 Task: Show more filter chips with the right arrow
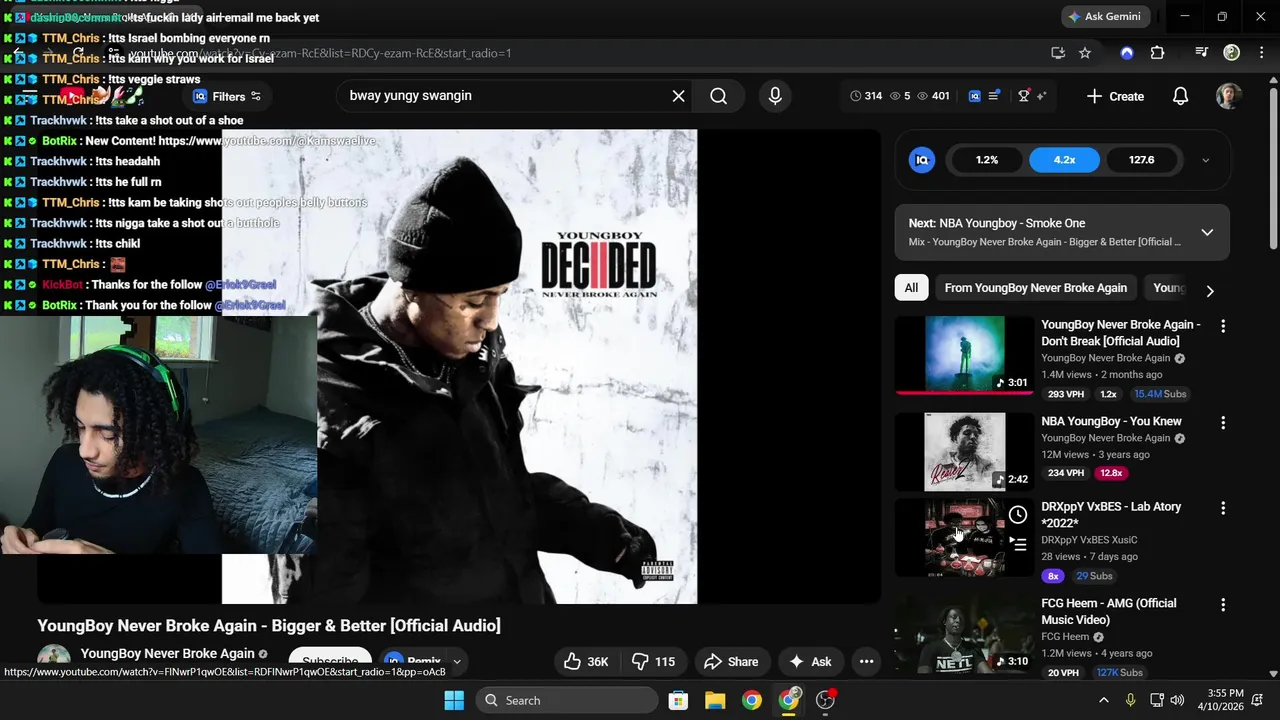[1210, 291]
